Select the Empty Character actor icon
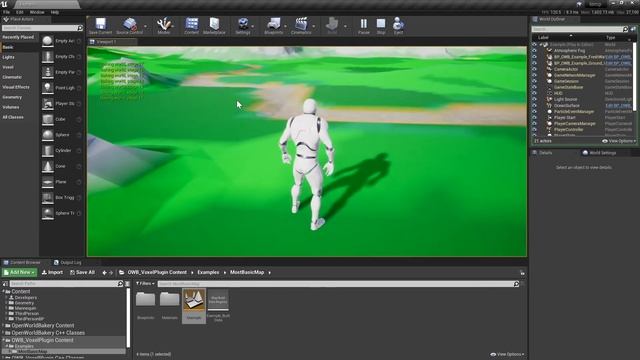The image size is (640, 360). pos(48,57)
